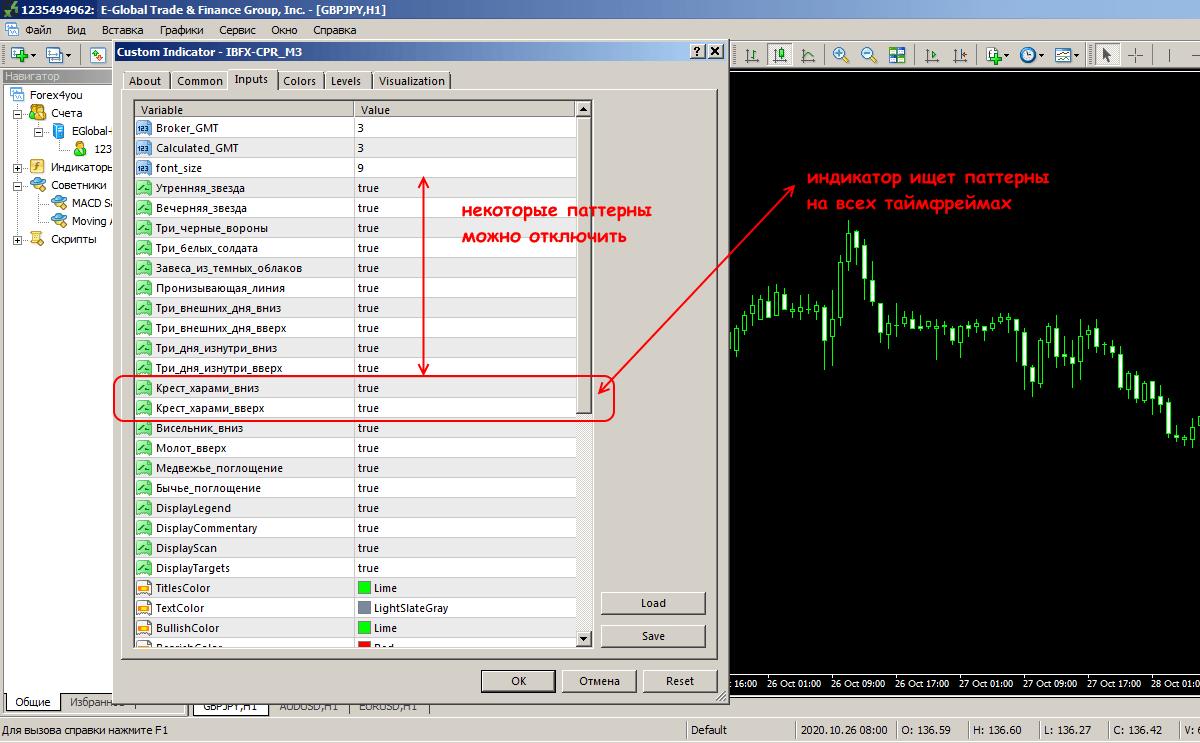Expand the Индикаторы tree node
The width and height of the screenshot is (1200, 743).
point(18,167)
